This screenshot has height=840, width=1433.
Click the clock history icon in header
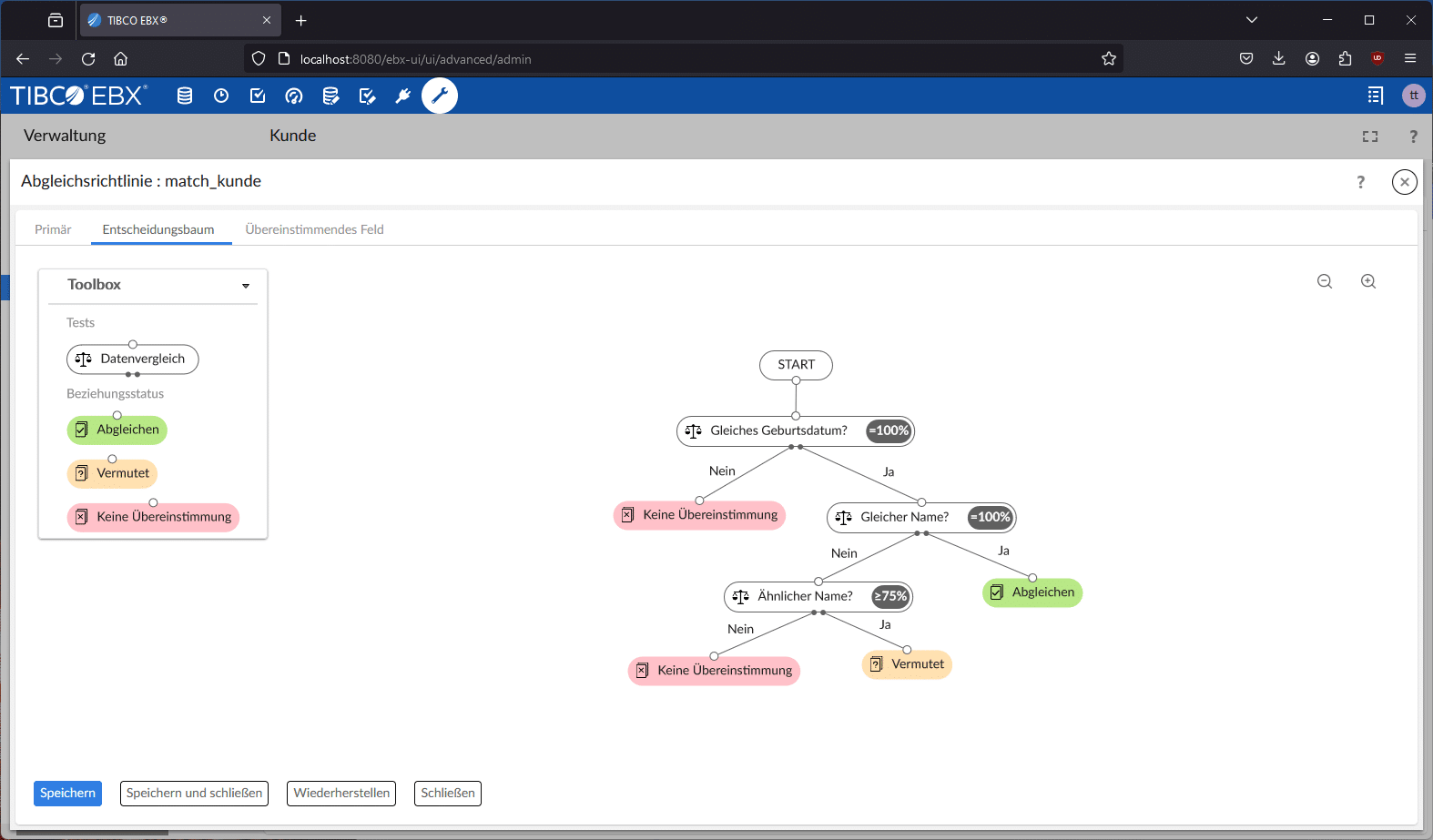(x=221, y=96)
